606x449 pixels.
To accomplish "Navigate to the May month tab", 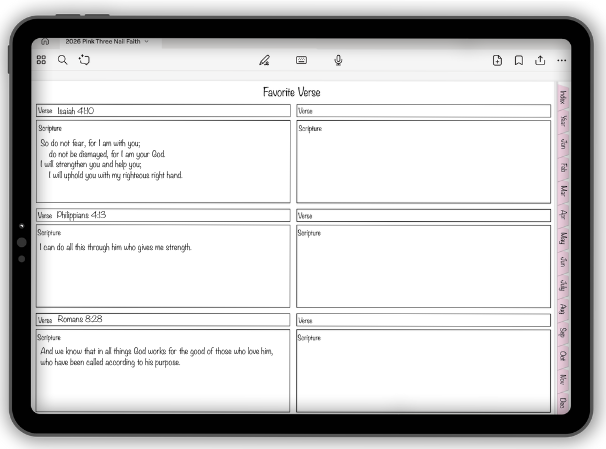I will click(x=564, y=238).
